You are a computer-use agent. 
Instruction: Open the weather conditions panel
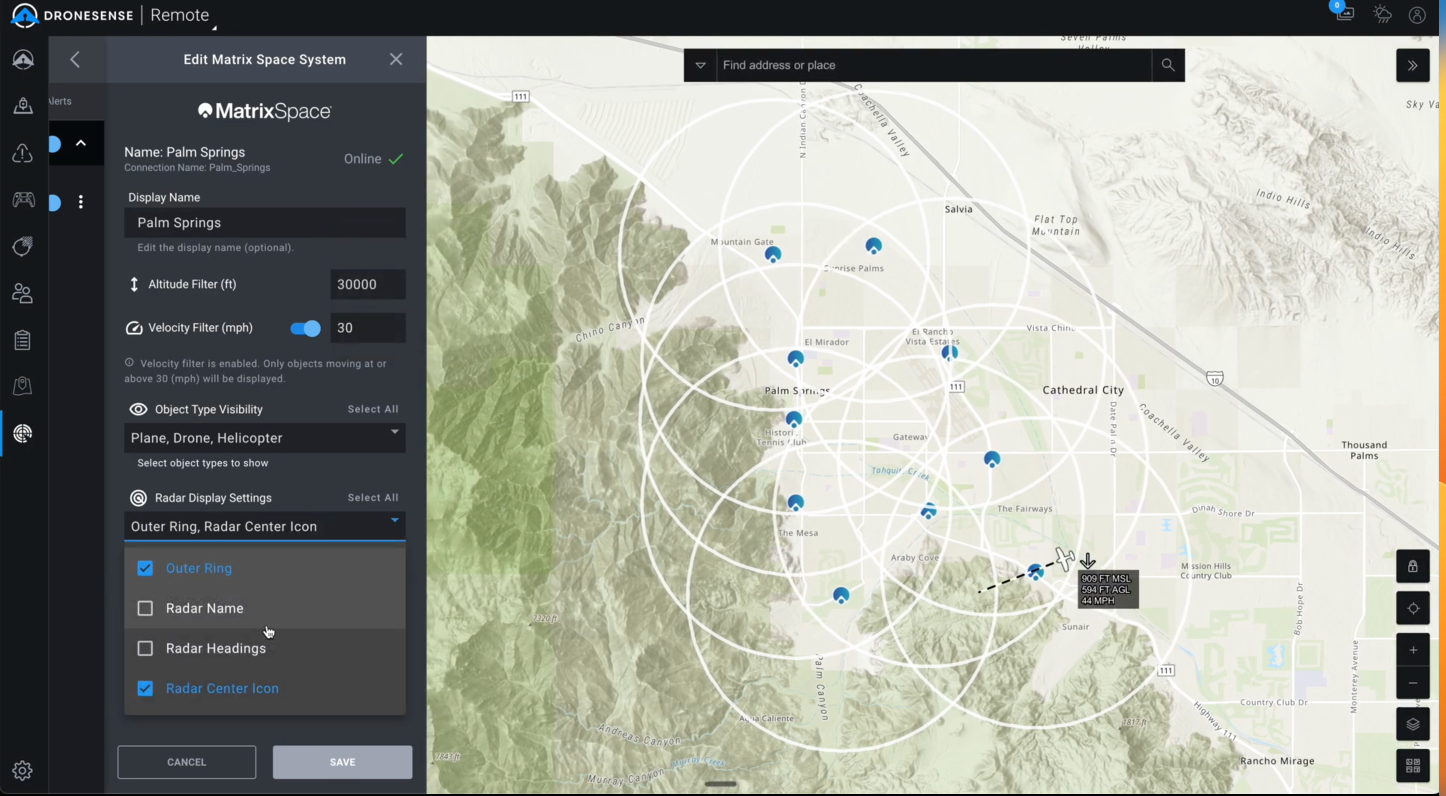[1382, 14]
